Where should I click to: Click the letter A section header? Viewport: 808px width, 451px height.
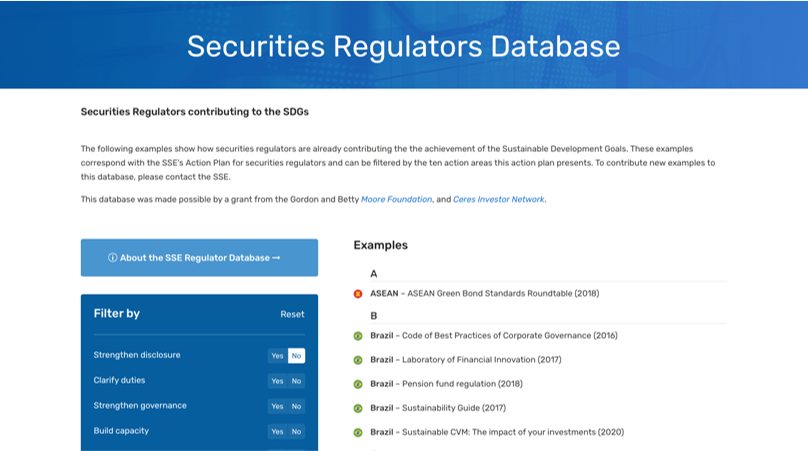point(374,274)
